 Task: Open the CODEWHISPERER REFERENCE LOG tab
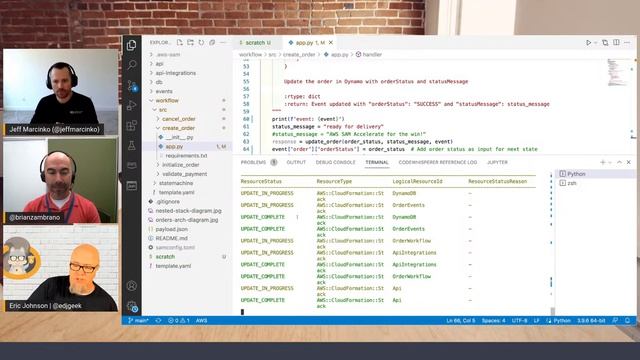(438, 162)
